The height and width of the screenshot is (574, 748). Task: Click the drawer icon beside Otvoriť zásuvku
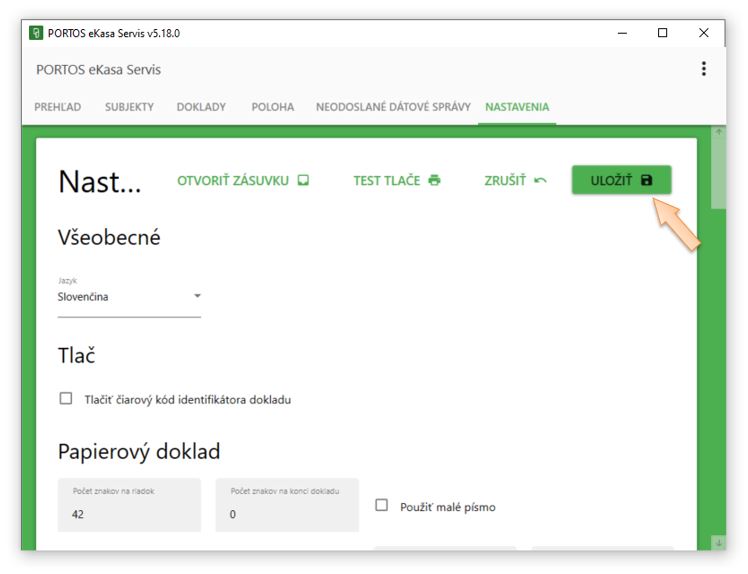click(303, 181)
